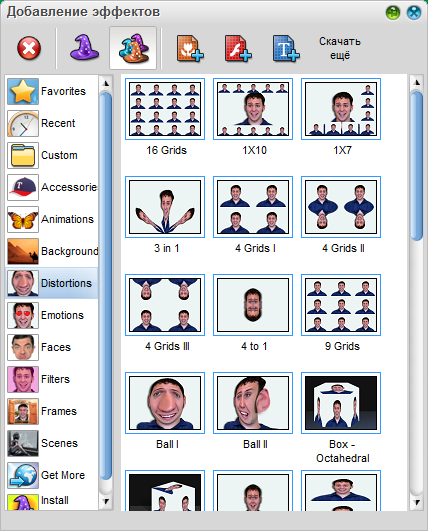Open the Favorites category

click(52, 91)
